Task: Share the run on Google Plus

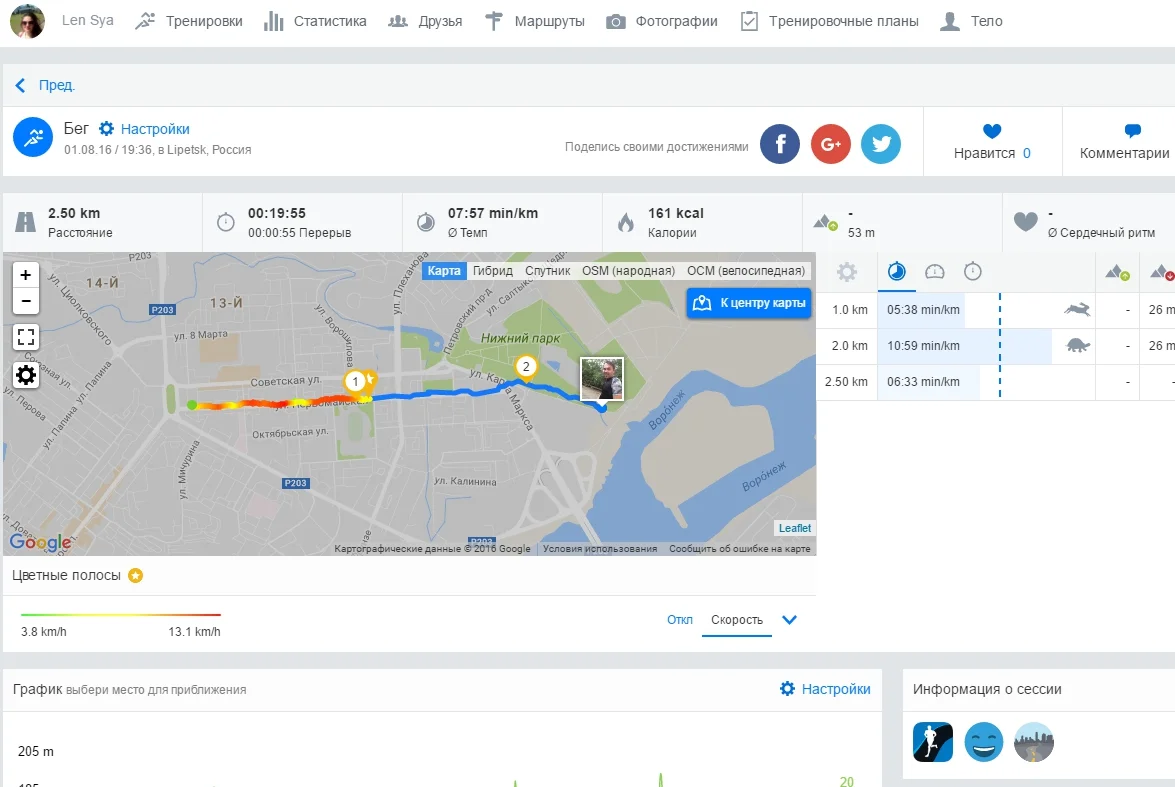Action: tap(830, 143)
